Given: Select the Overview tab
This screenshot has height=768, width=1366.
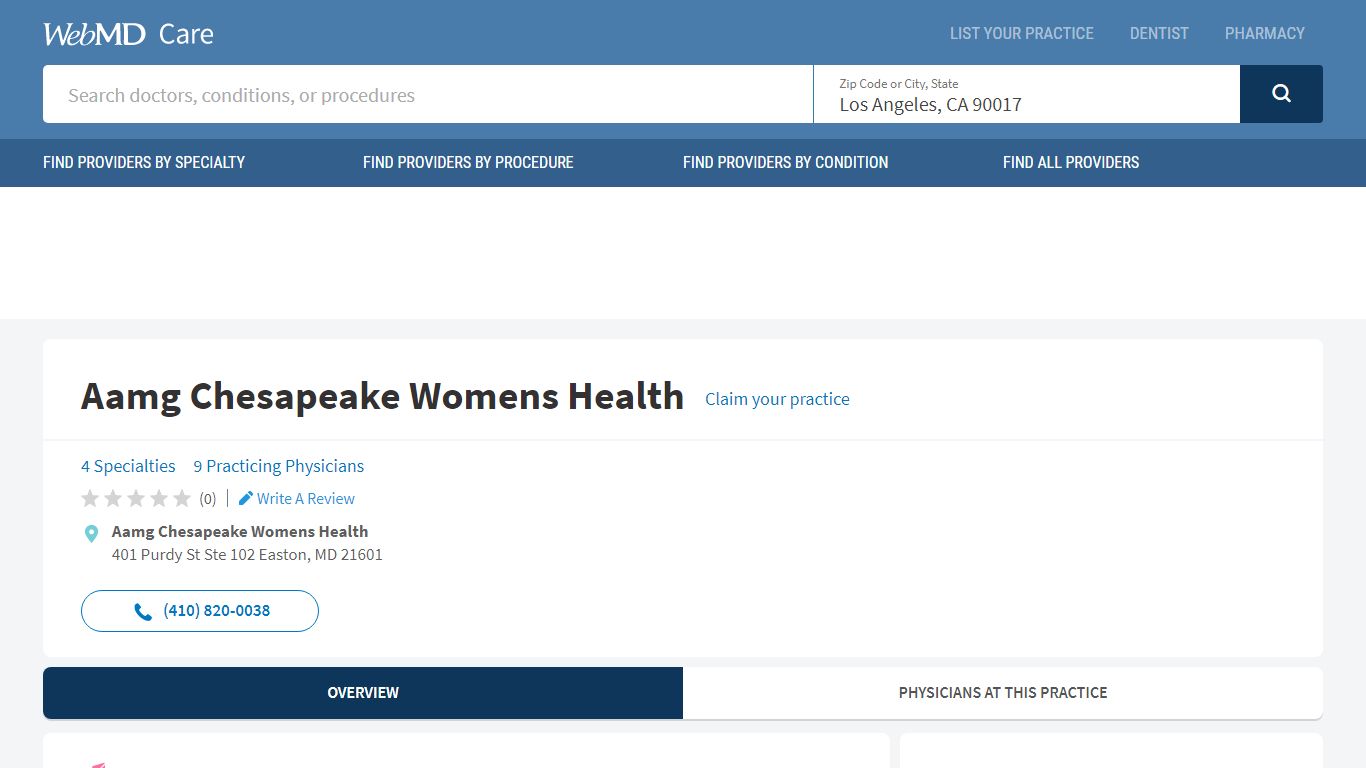Looking at the screenshot, I should tap(363, 692).
